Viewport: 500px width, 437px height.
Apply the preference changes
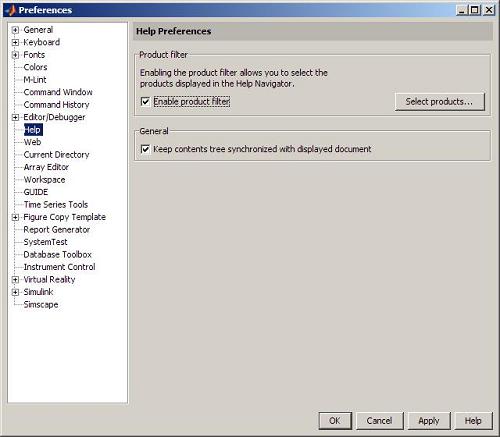429,421
